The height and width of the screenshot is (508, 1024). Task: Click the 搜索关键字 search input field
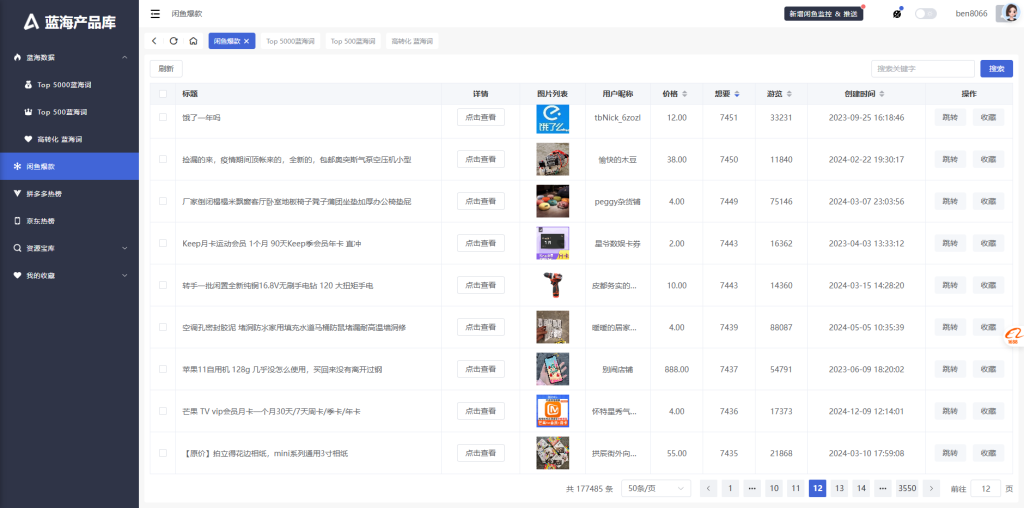click(x=922, y=69)
